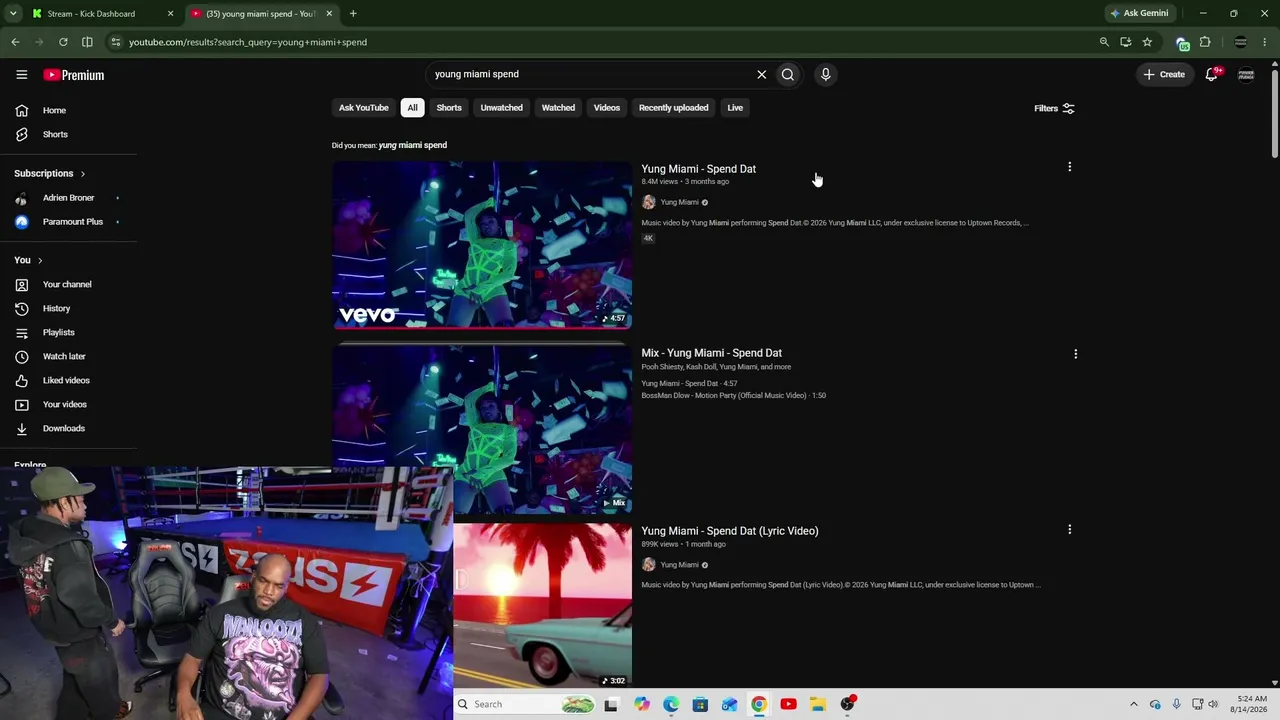Filter results by Watched chip
This screenshot has width=1280, height=720.
pos(558,108)
